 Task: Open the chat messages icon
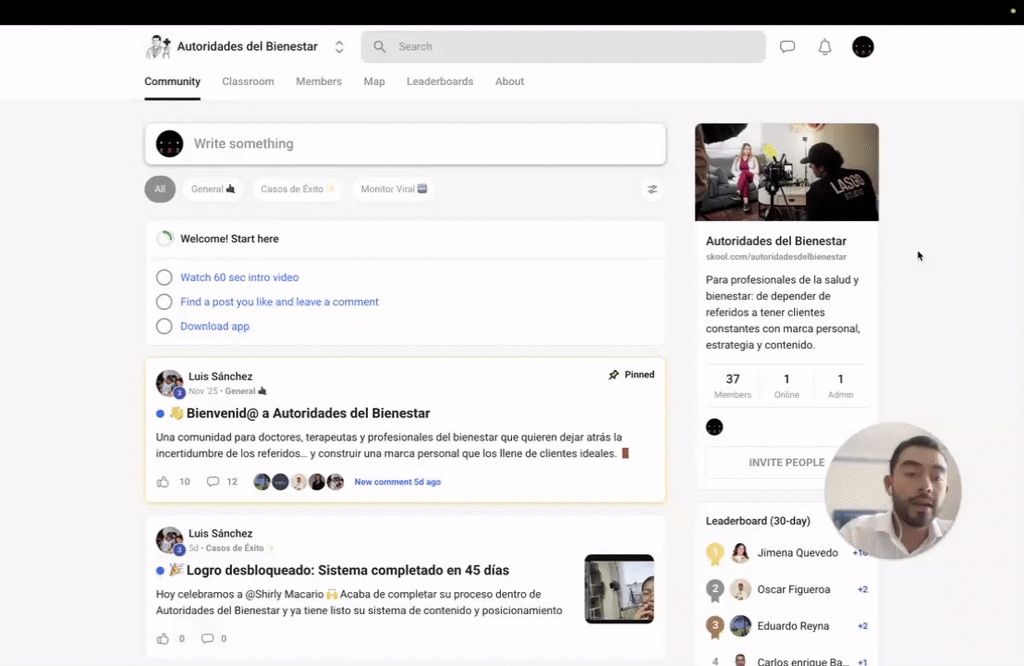(x=787, y=46)
